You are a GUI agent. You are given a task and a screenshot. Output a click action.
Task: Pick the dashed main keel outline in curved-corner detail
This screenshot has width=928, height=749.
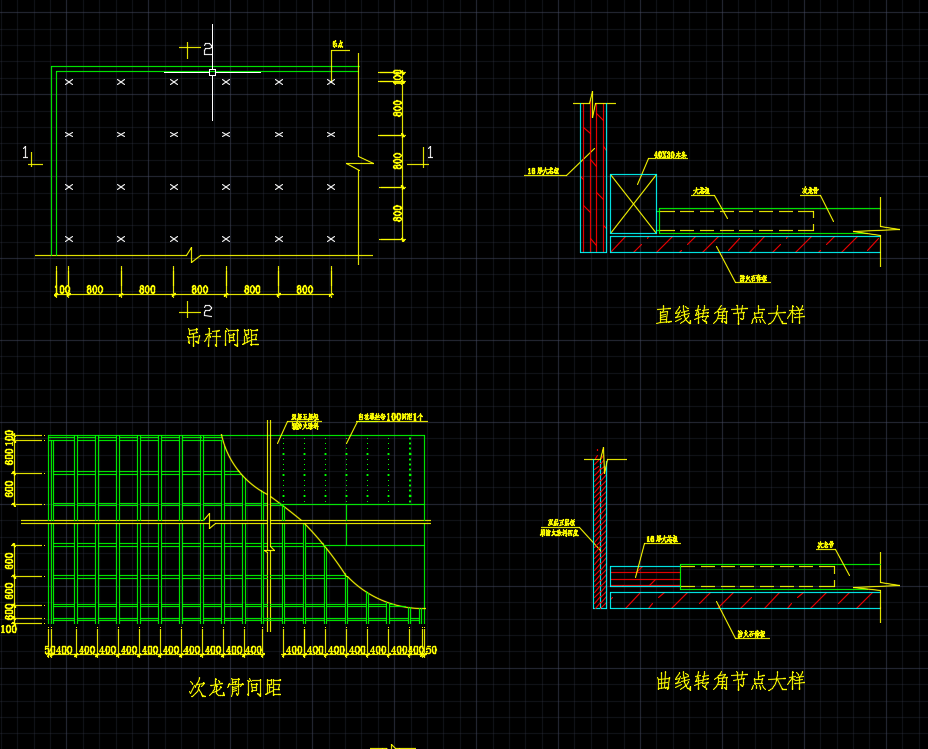(758, 577)
